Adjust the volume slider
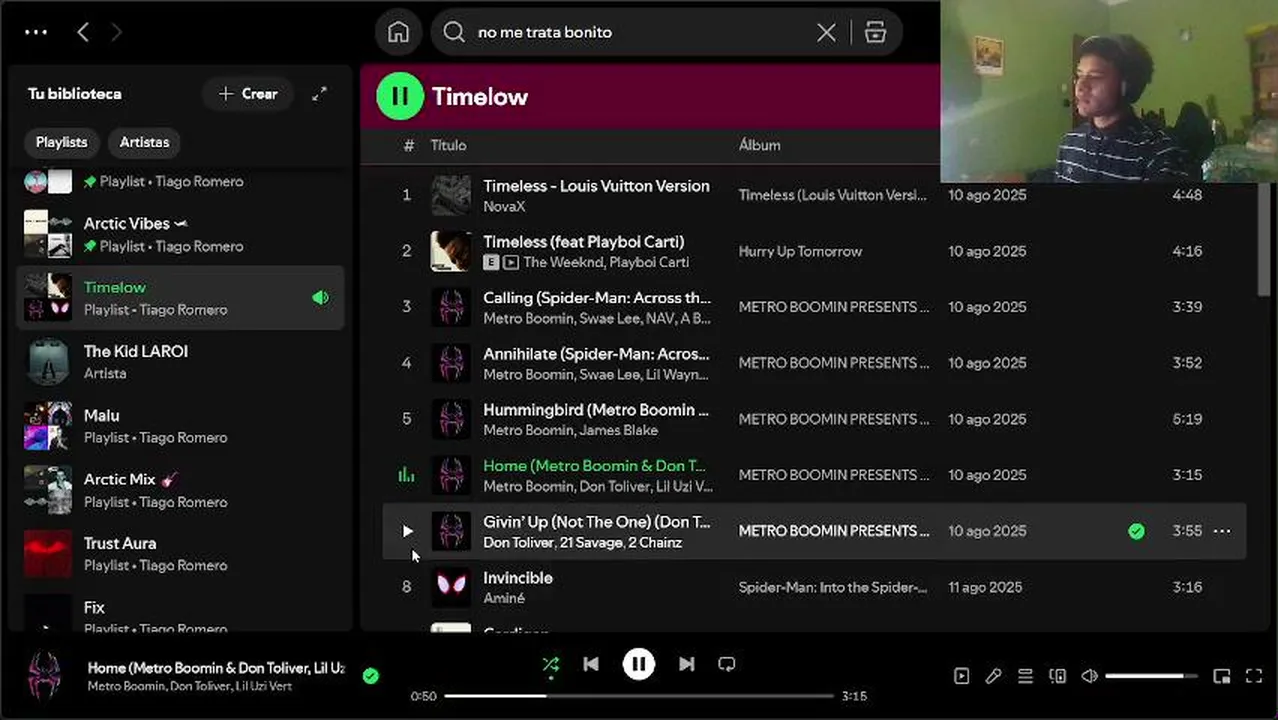 1151,676
